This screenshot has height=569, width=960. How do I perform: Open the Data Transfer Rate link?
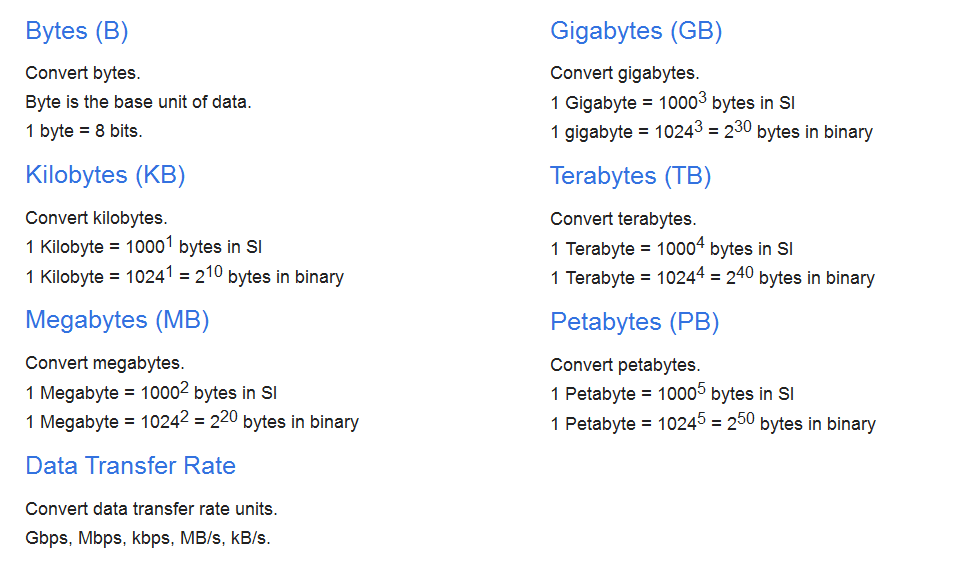coord(130,465)
